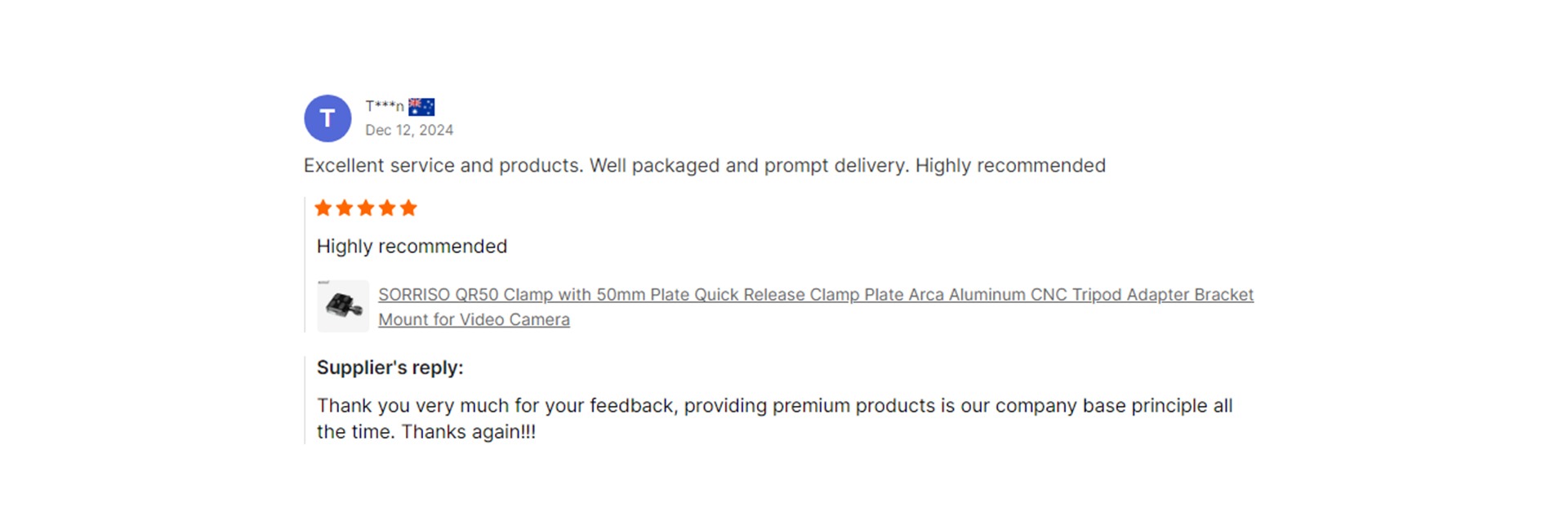Screen dimensions: 1568x530
Task: Click the 'Highly recommended' rating subtitle
Action: (412, 247)
